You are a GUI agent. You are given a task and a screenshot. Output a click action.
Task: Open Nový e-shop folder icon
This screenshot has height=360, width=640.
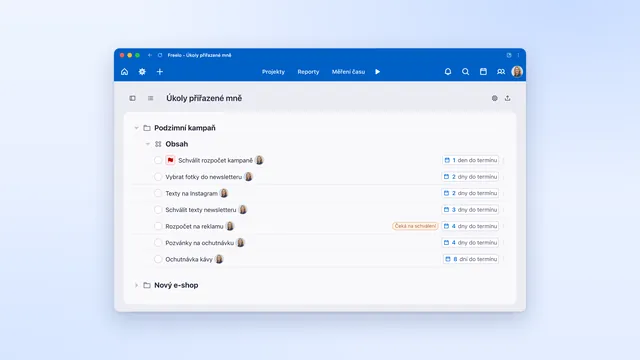(x=147, y=285)
